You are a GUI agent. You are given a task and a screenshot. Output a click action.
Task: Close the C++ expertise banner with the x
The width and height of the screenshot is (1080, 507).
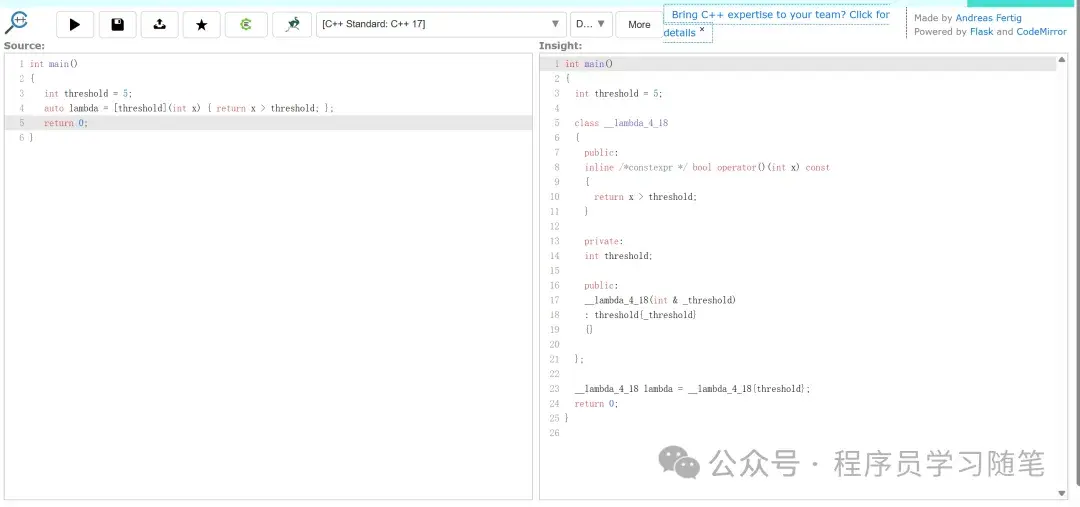click(x=702, y=30)
